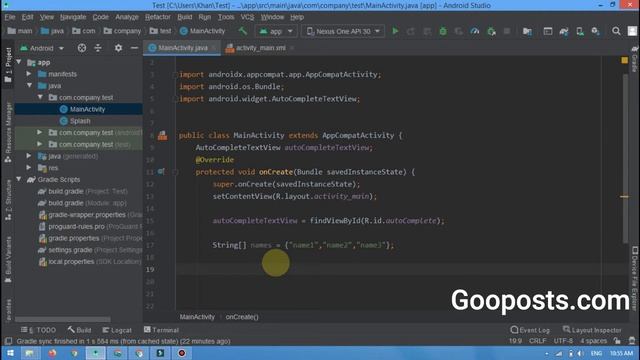Collapse the app module tree node
The image size is (640, 360).
point(19,62)
